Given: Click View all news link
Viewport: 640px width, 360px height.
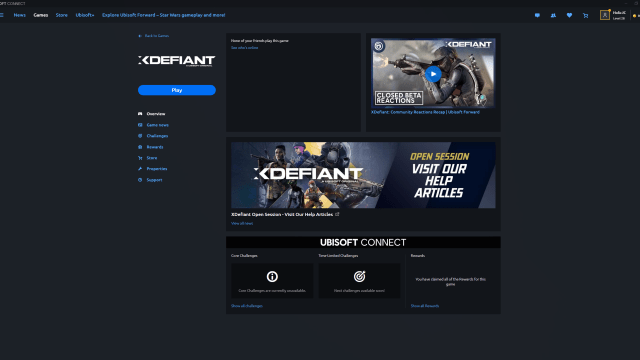Looking at the screenshot, I should click(242, 223).
